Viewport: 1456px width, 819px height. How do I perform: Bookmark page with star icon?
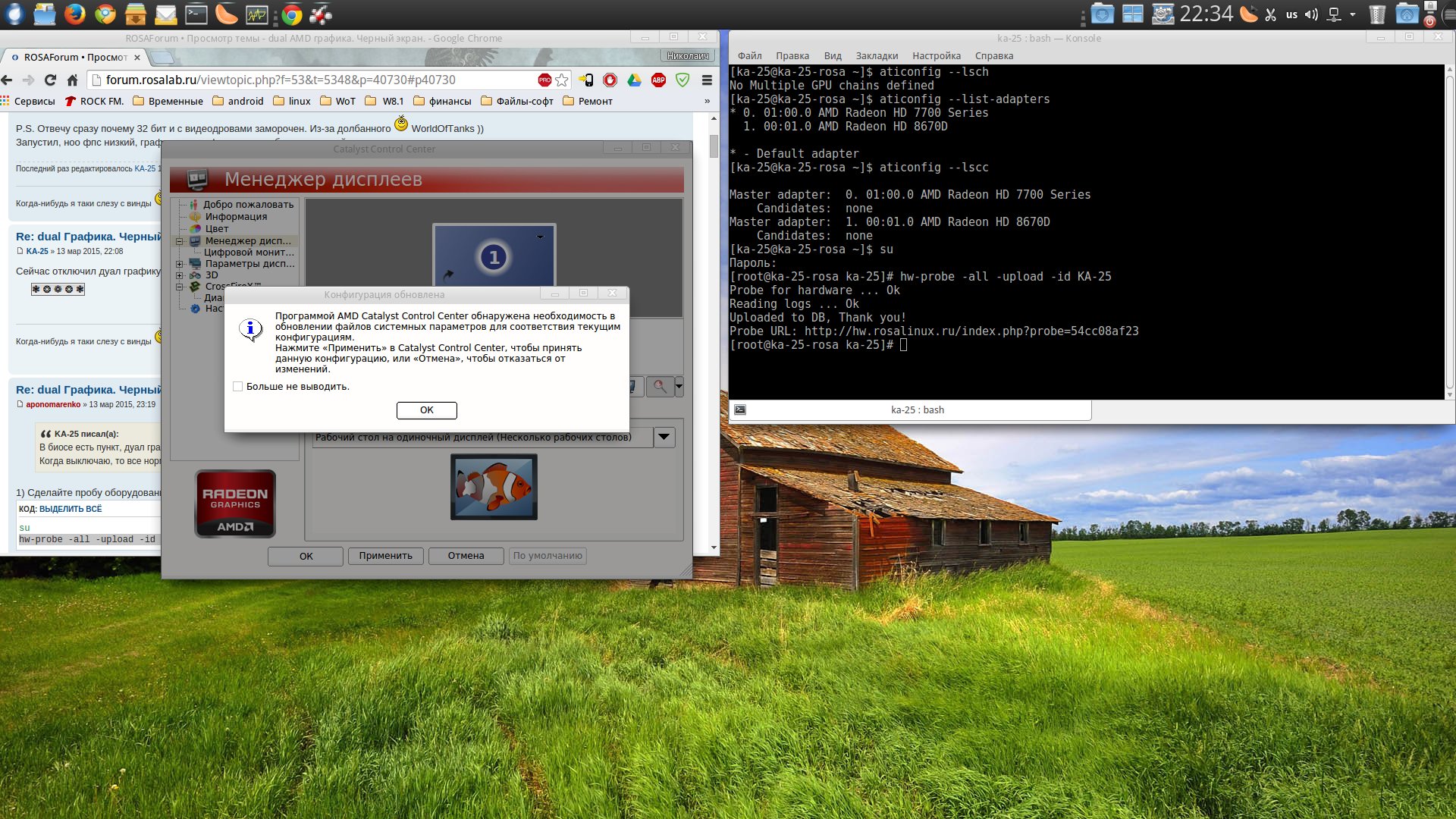tap(562, 80)
